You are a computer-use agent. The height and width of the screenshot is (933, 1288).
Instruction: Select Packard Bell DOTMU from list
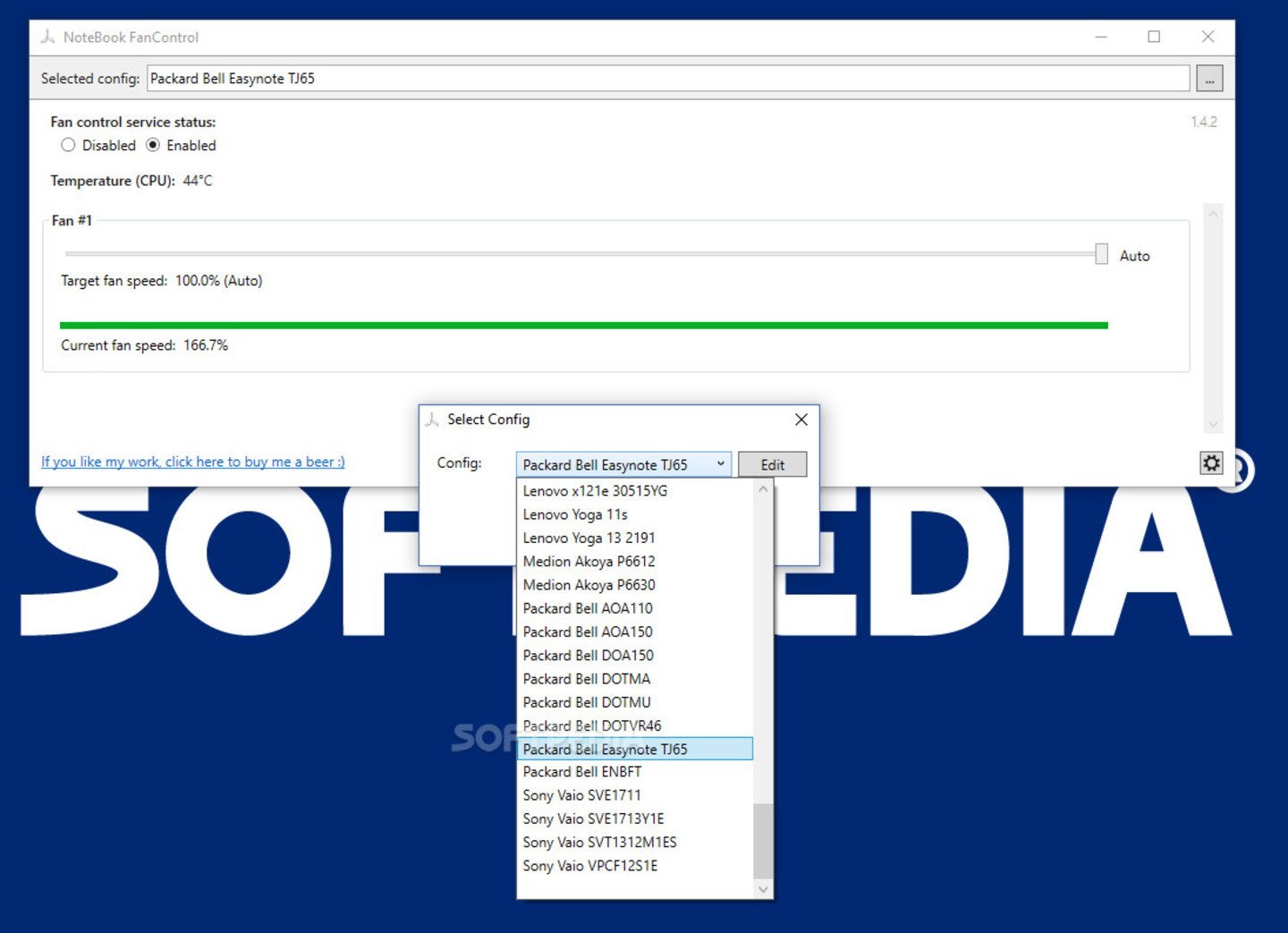[635, 702]
